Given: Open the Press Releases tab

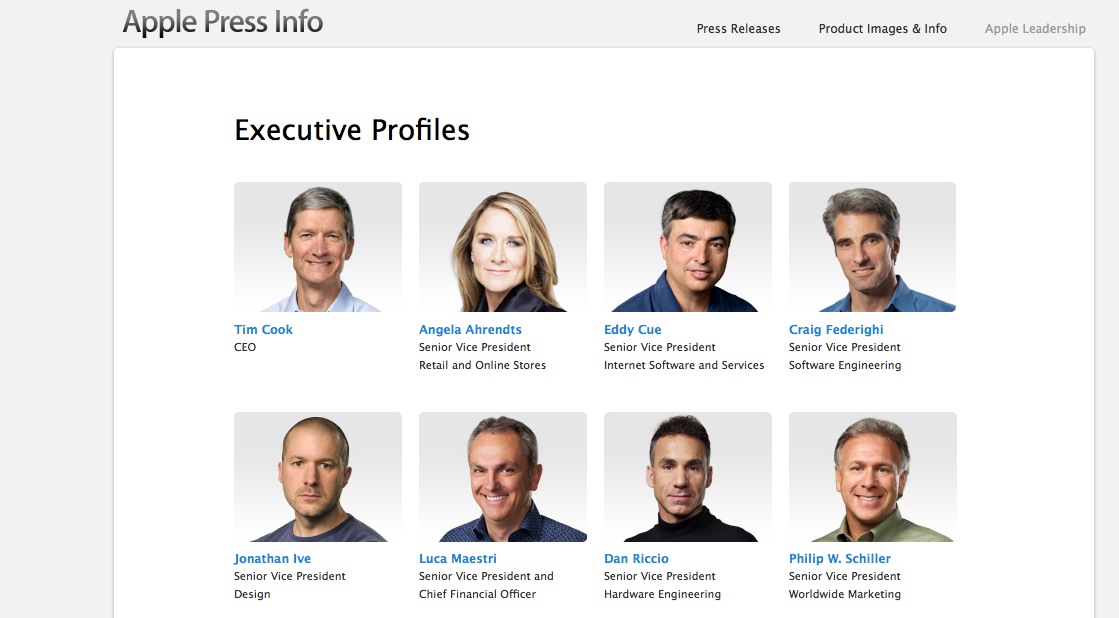Looking at the screenshot, I should click(x=738, y=29).
